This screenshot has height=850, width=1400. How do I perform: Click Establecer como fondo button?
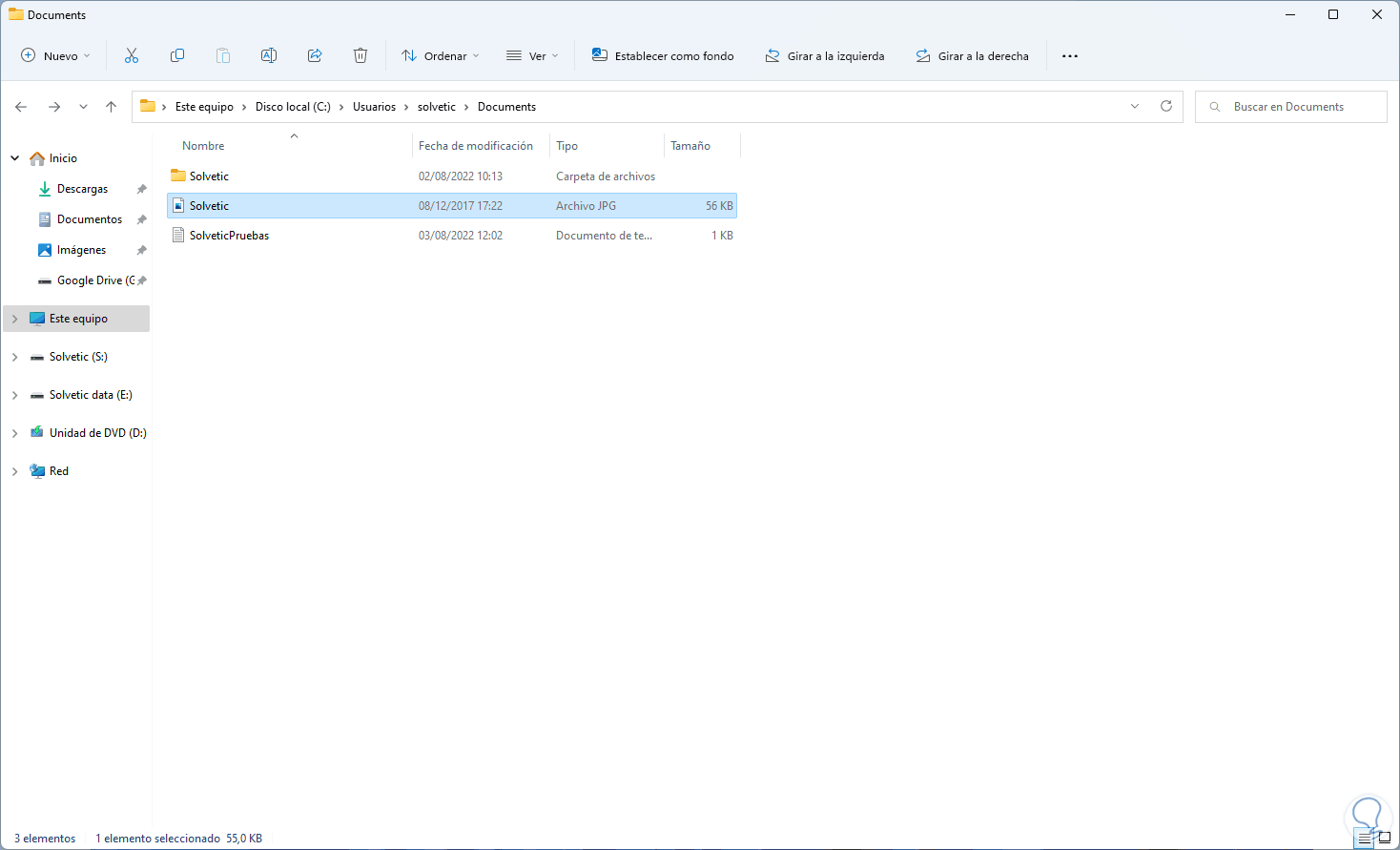[663, 56]
